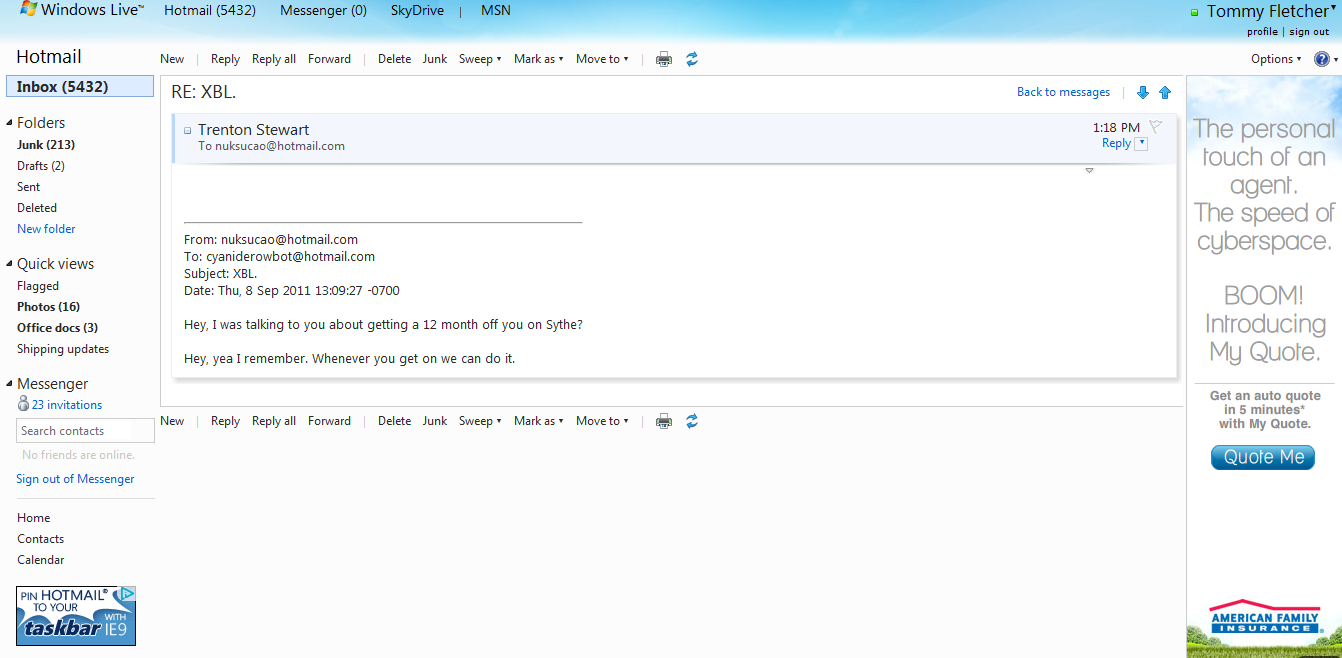Open Drafts (2) folder

(41, 166)
